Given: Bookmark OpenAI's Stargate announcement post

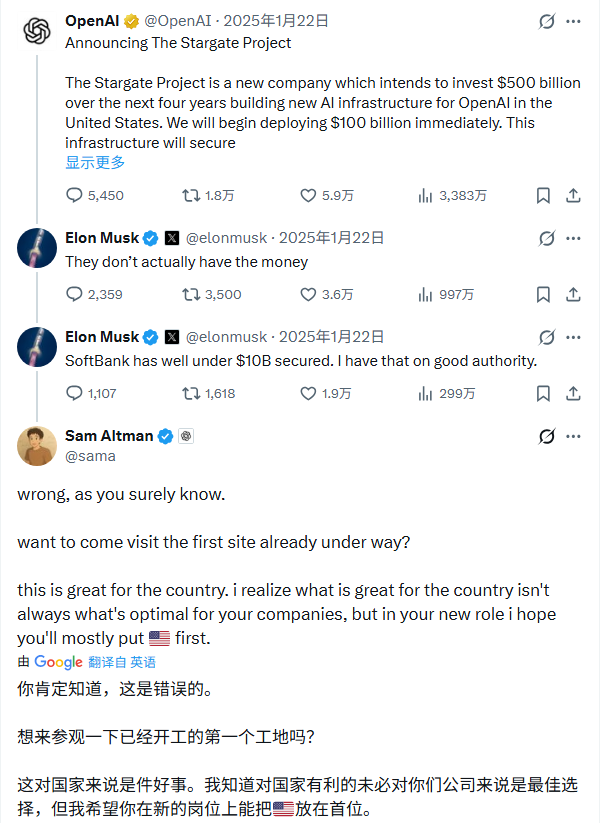Looking at the screenshot, I should point(543,195).
